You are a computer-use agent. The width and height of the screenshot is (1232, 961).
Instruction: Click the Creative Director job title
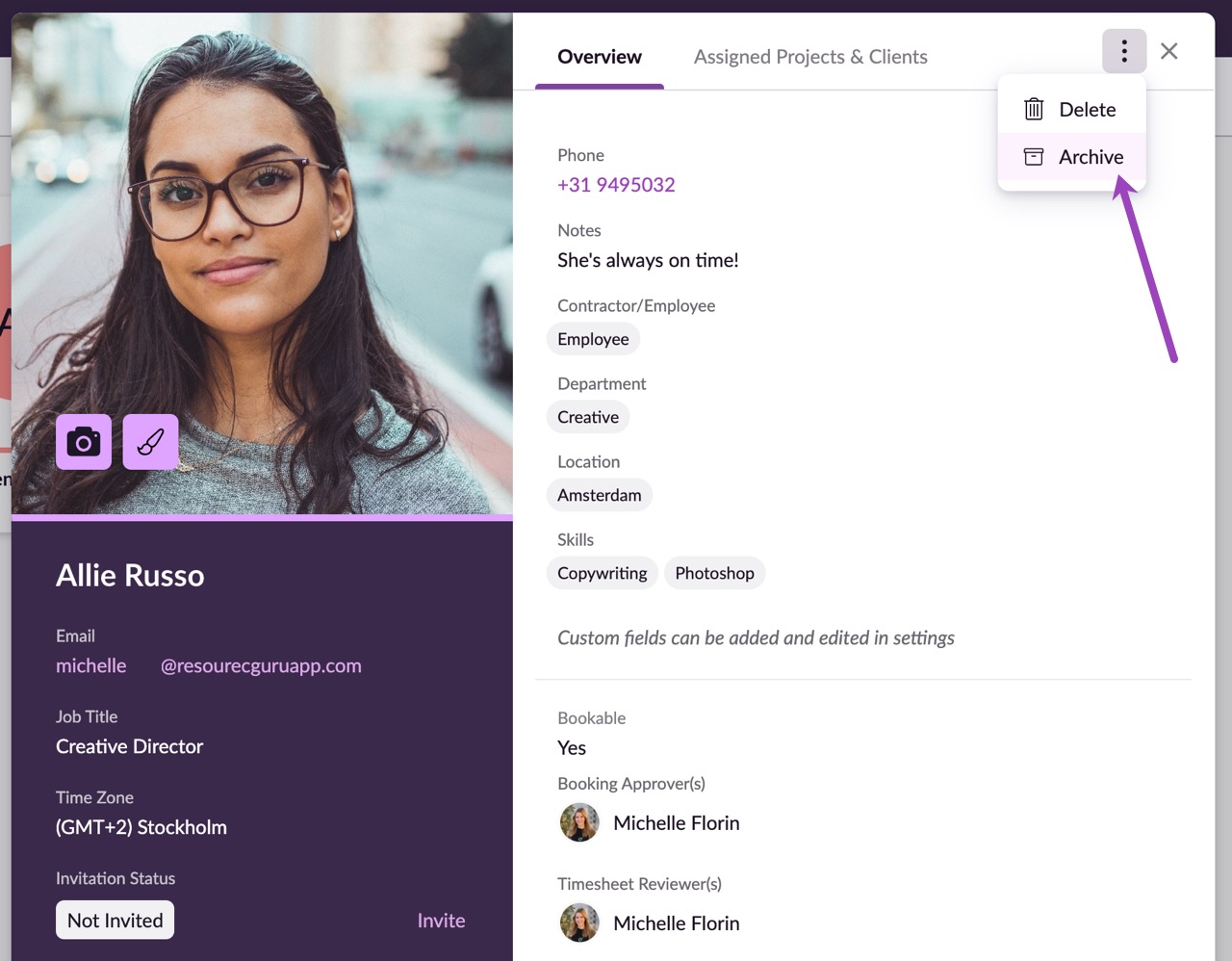click(129, 746)
